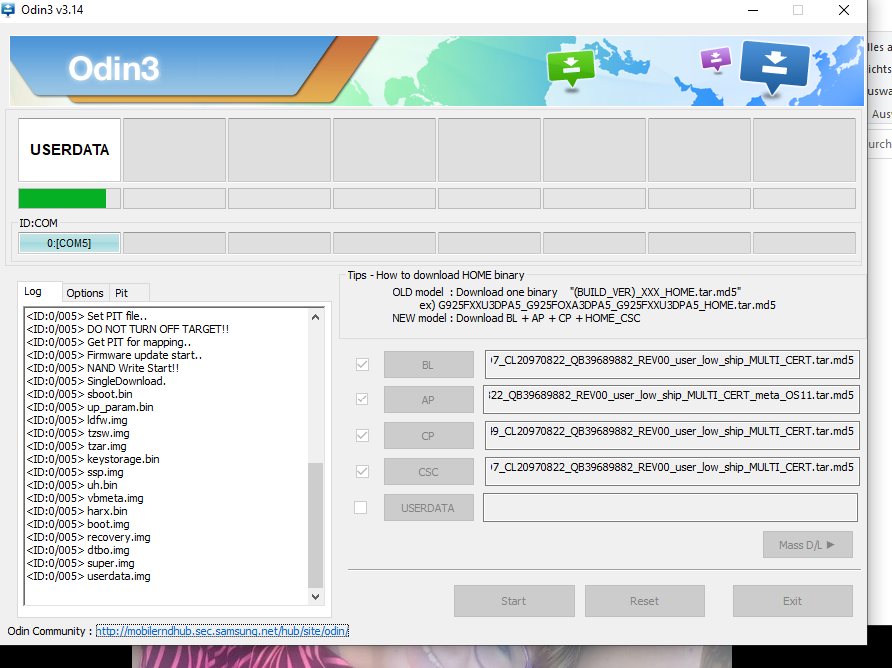Screen dimensions: 892x668
Task: Click the 0:[COM5] port box
Action: 69,243
